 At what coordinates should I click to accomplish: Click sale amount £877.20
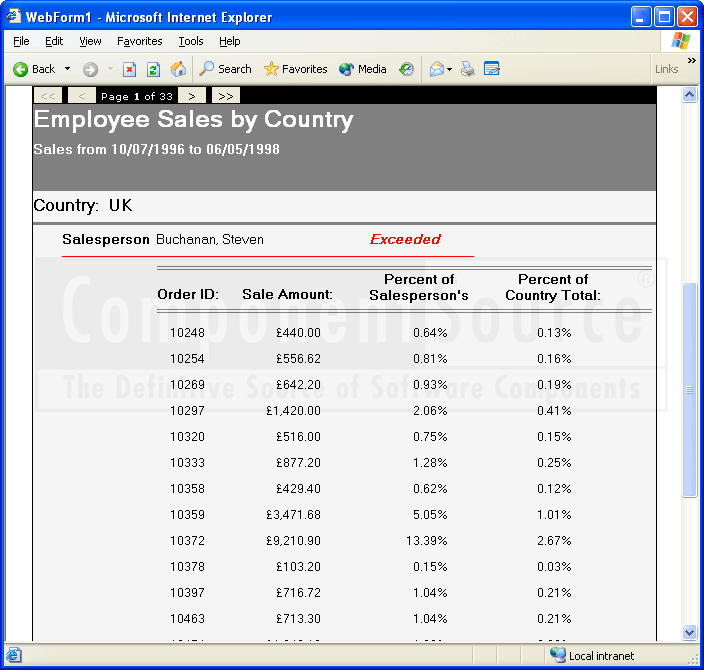(x=299, y=463)
